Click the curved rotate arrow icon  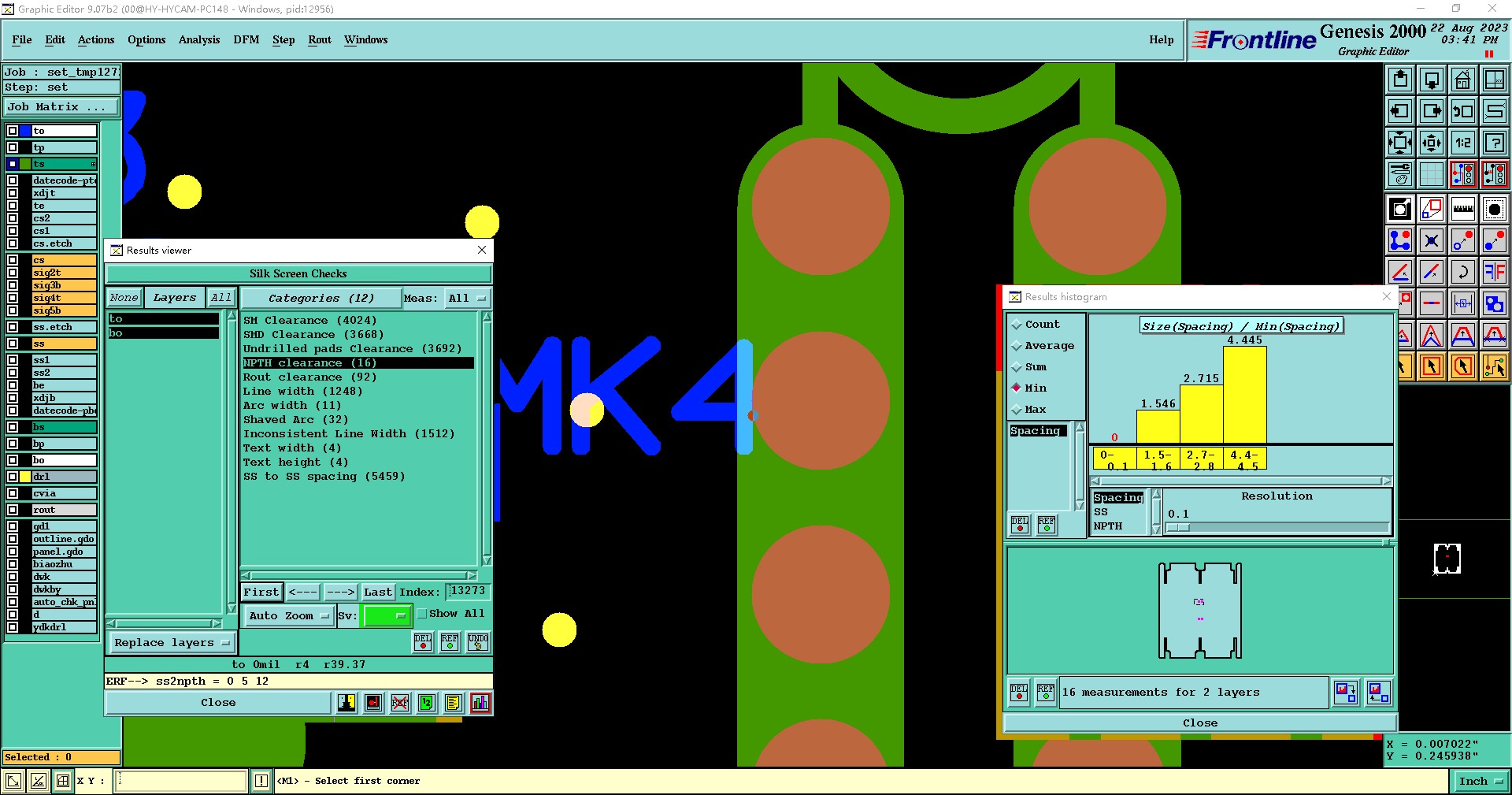click(1462, 272)
